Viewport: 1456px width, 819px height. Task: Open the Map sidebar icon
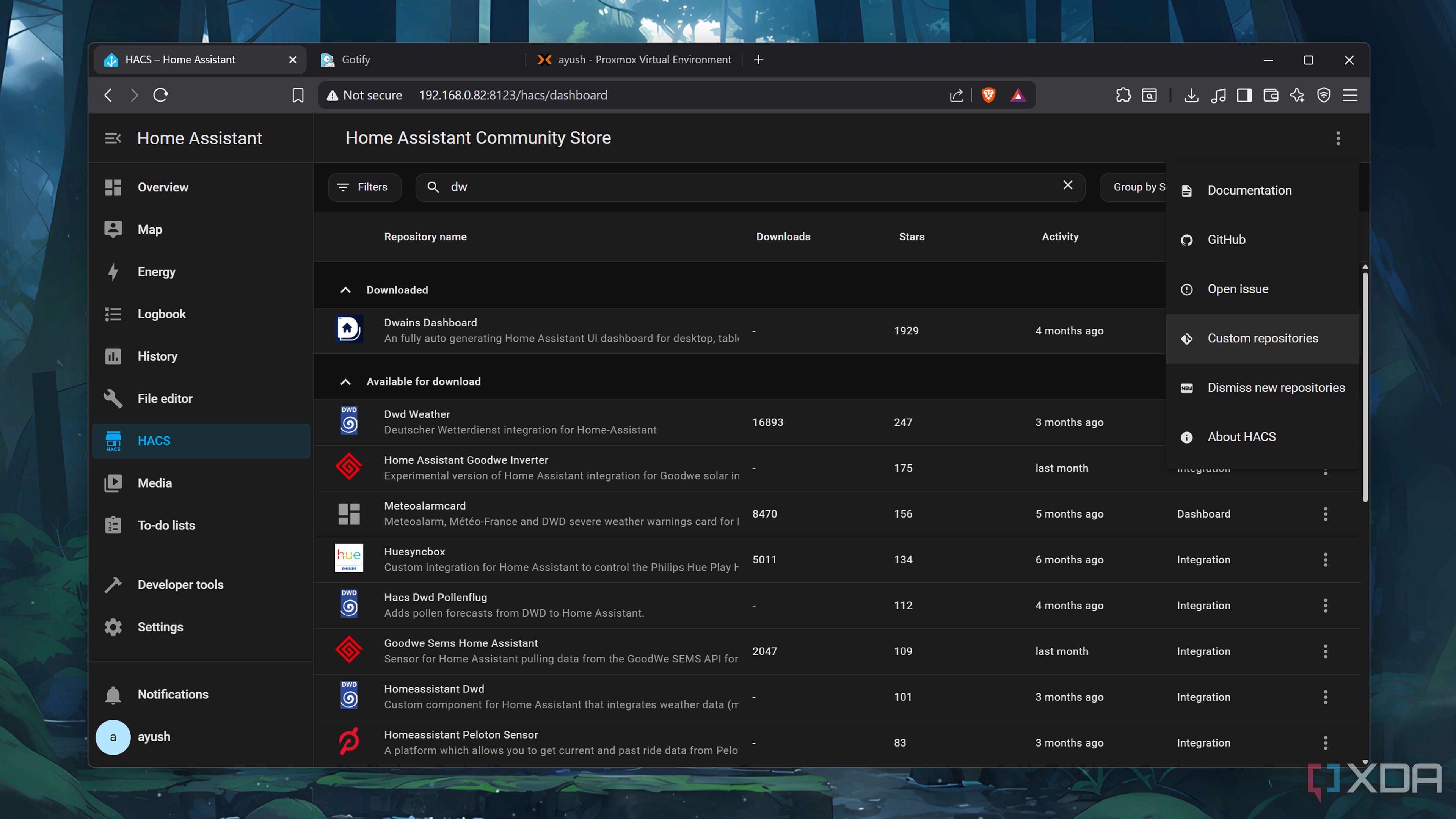coord(113,229)
